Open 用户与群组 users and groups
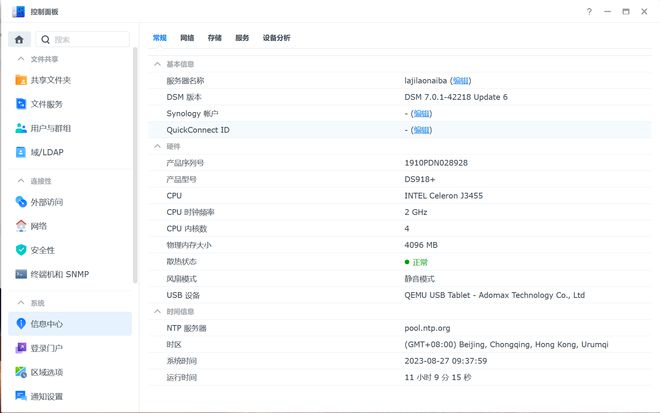The image size is (660, 413). (50, 128)
